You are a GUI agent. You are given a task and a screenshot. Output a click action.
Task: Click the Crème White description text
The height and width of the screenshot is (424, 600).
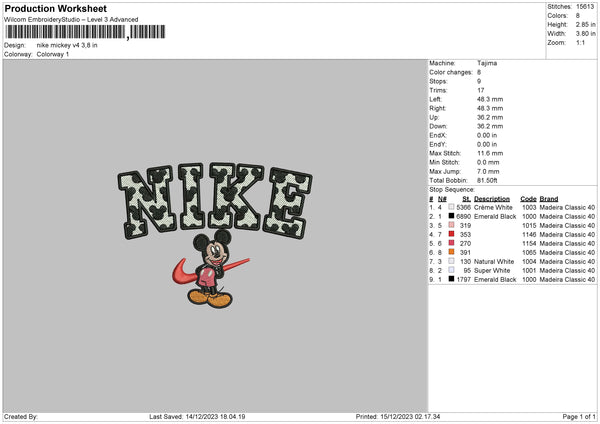493,207
